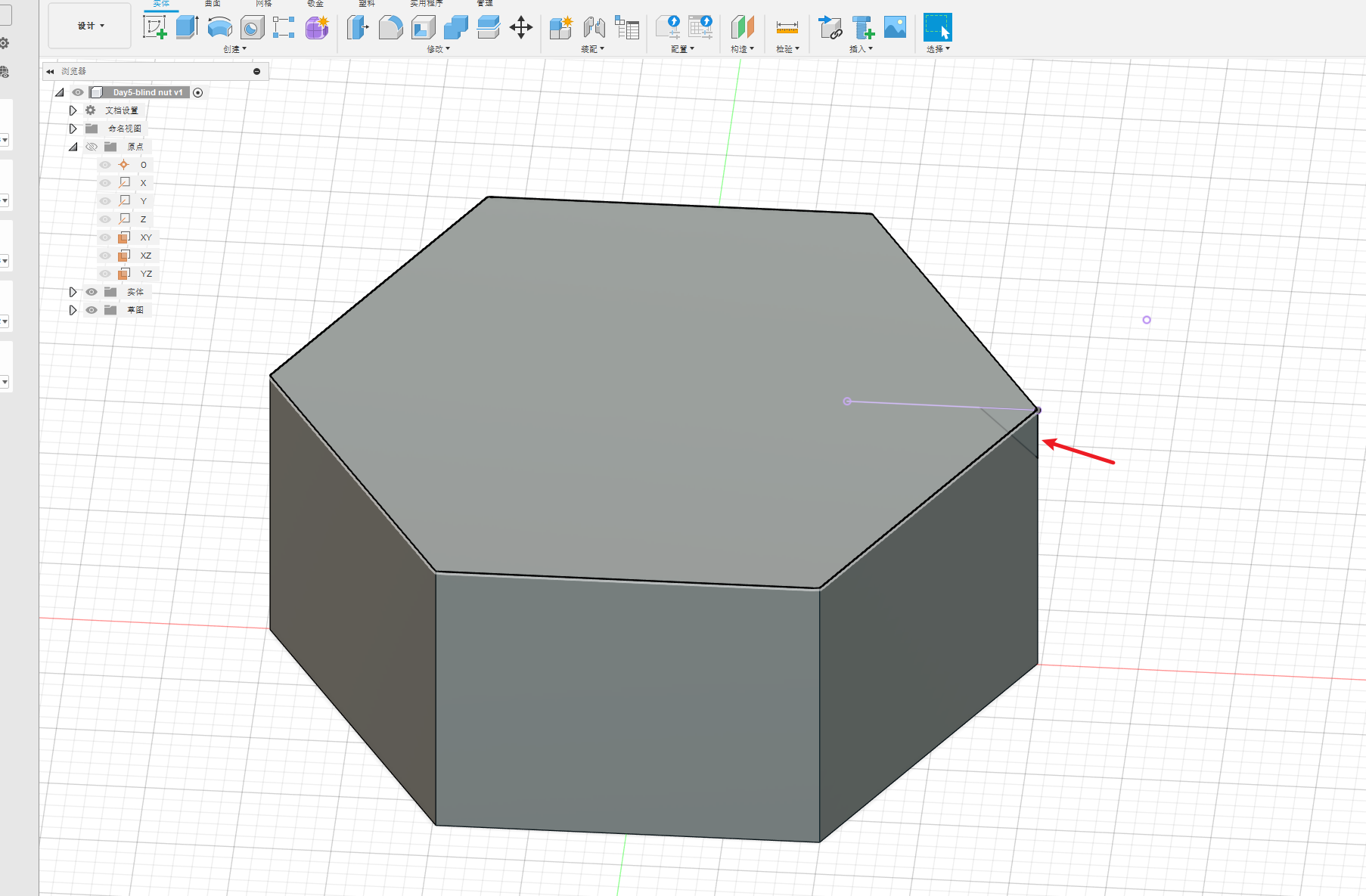This screenshot has height=896, width=1366.
Task: Toggle eye icon for XY plane
Action: (105, 237)
